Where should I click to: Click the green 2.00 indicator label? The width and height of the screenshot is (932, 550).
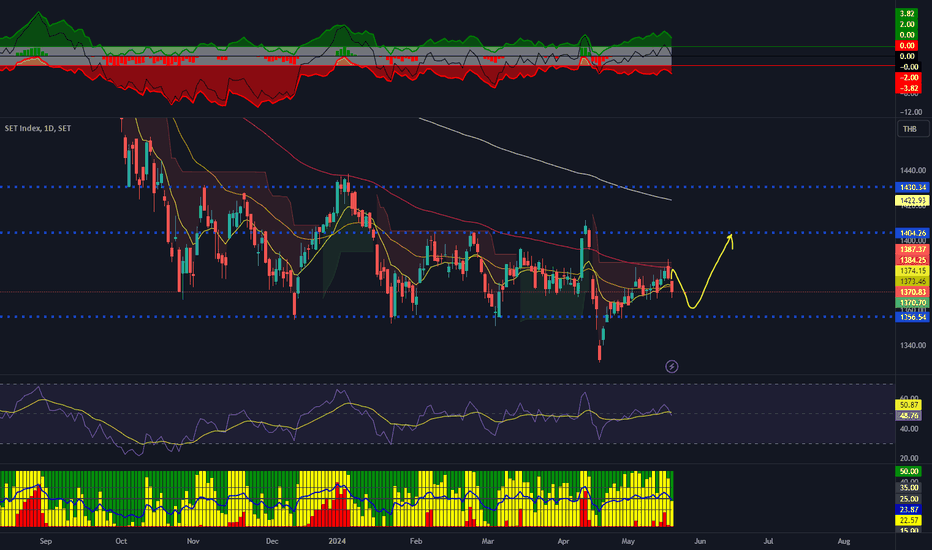click(907, 24)
